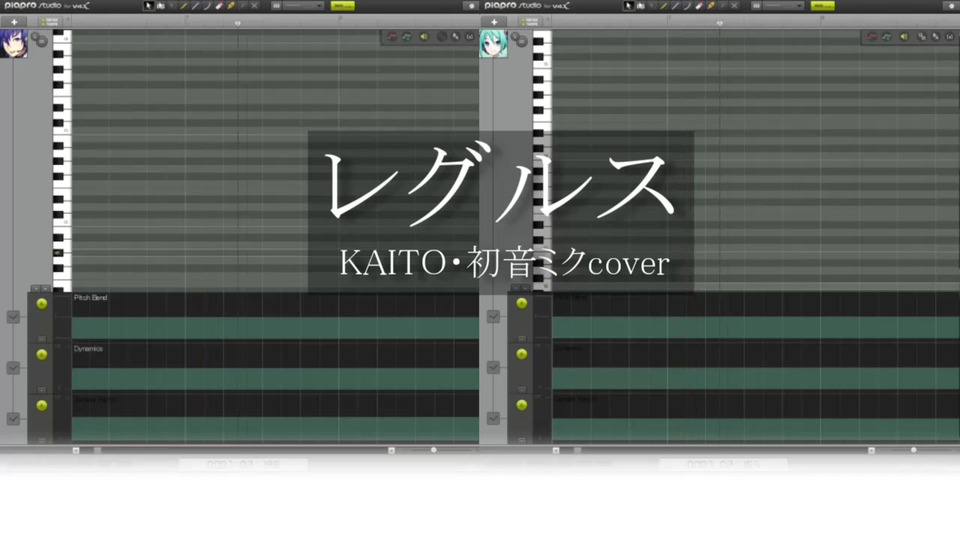Click horizontal scrollbar thumb in left editor
This screenshot has height=540, width=960.
(x=97, y=450)
